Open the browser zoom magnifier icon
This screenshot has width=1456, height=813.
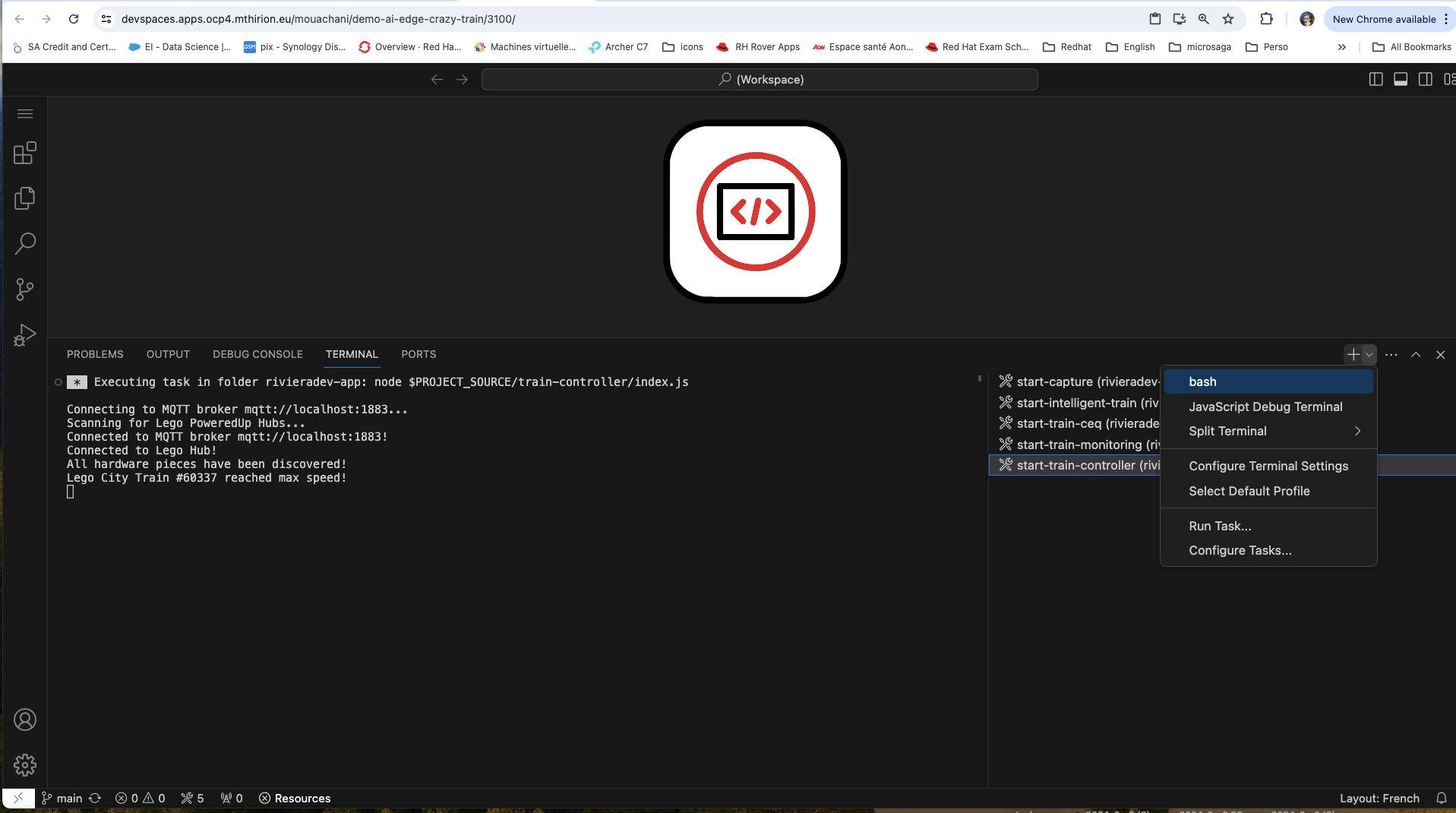click(1204, 19)
